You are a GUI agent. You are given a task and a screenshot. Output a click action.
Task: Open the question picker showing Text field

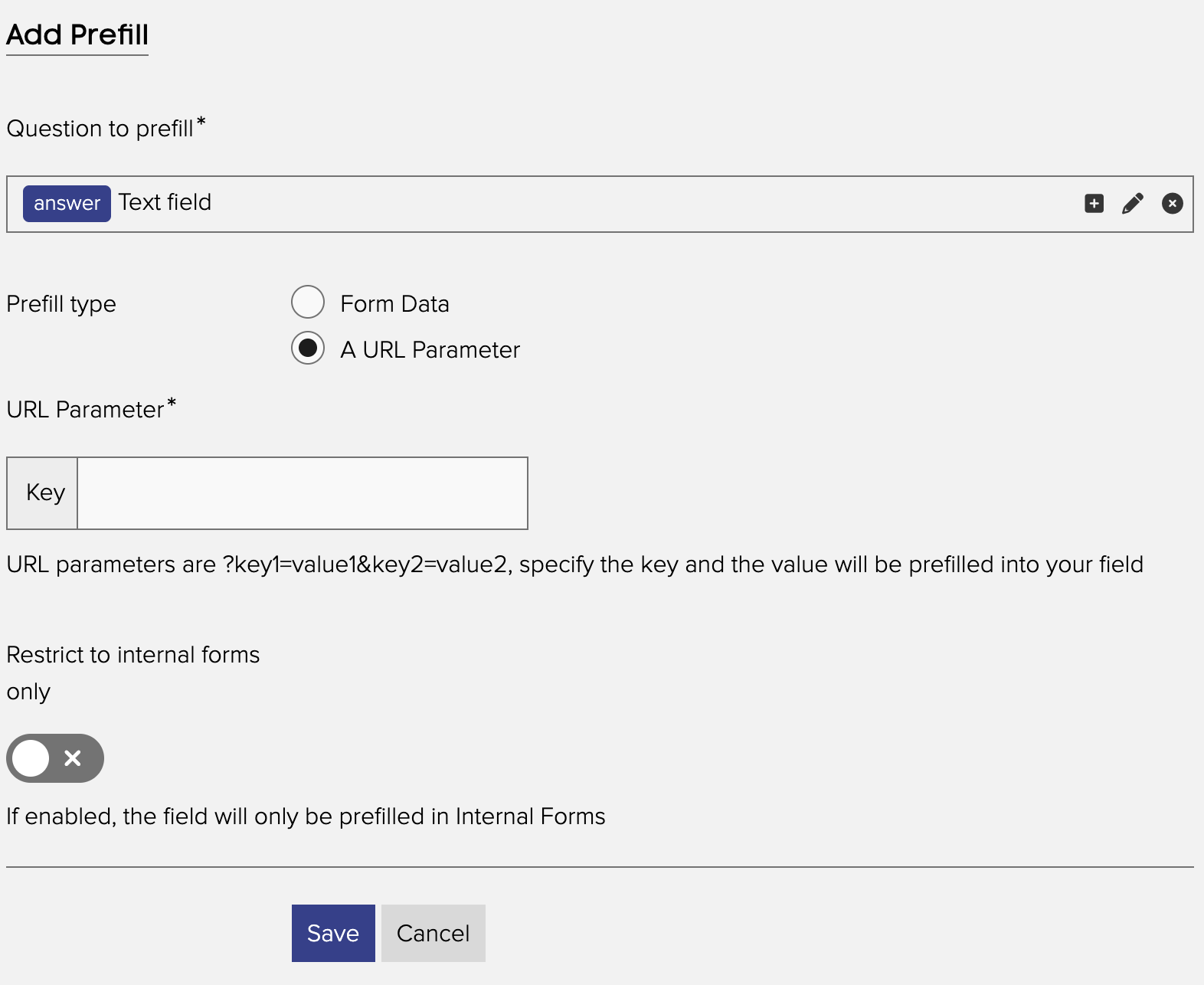[x=536, y=203]
